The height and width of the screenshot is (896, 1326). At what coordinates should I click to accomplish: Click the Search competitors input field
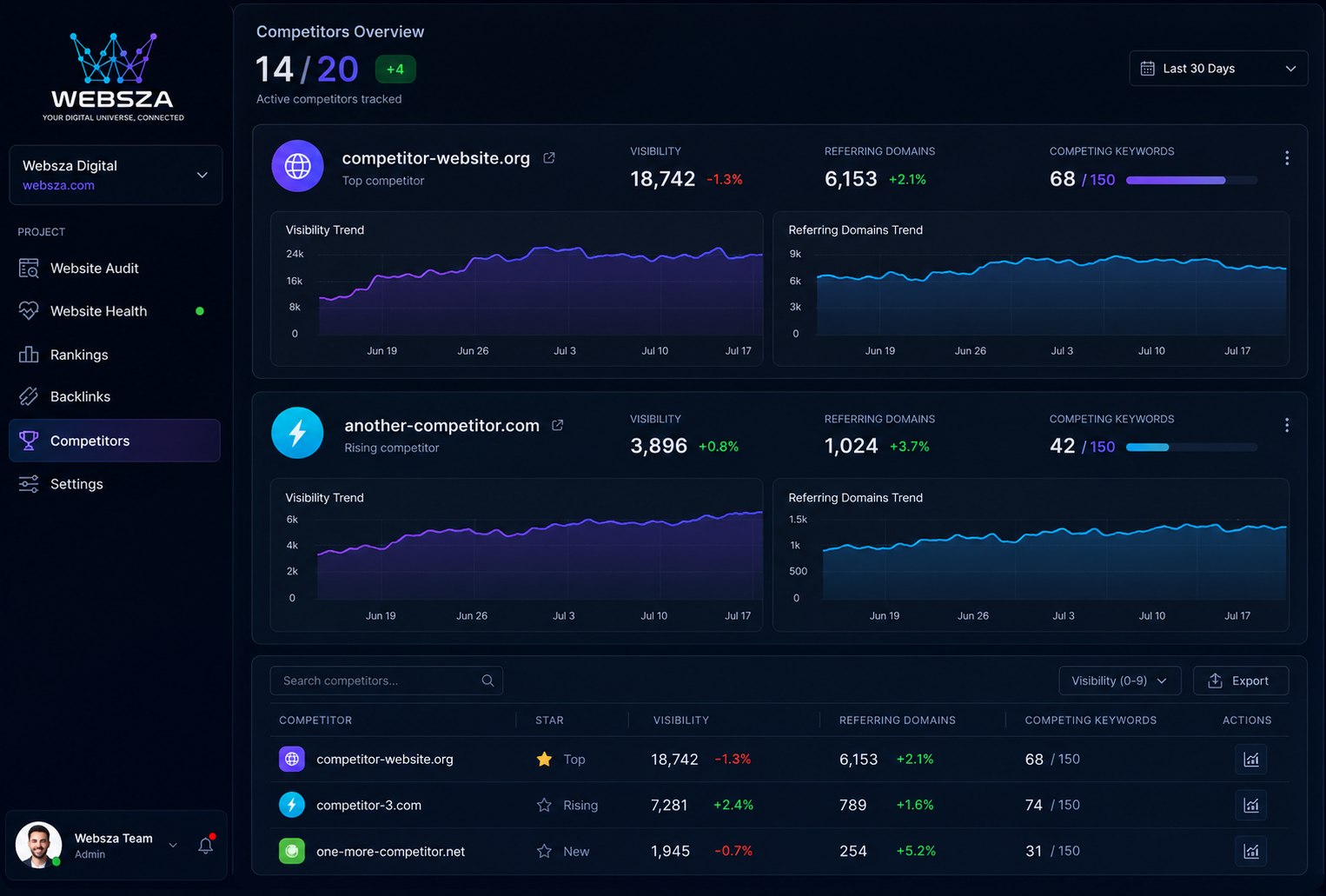(387, 680)
